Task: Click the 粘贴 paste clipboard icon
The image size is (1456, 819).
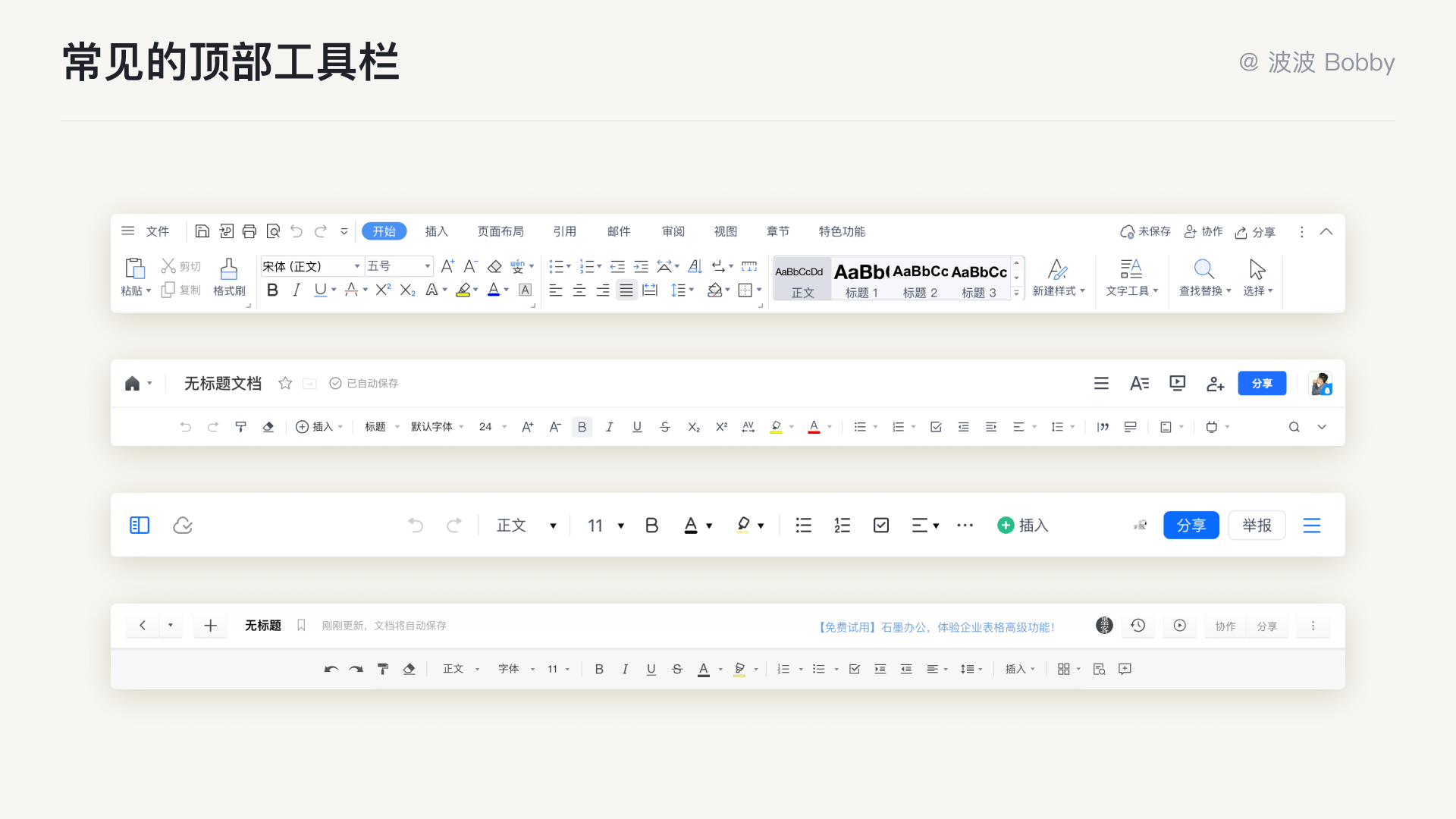Action: (135, 268)
